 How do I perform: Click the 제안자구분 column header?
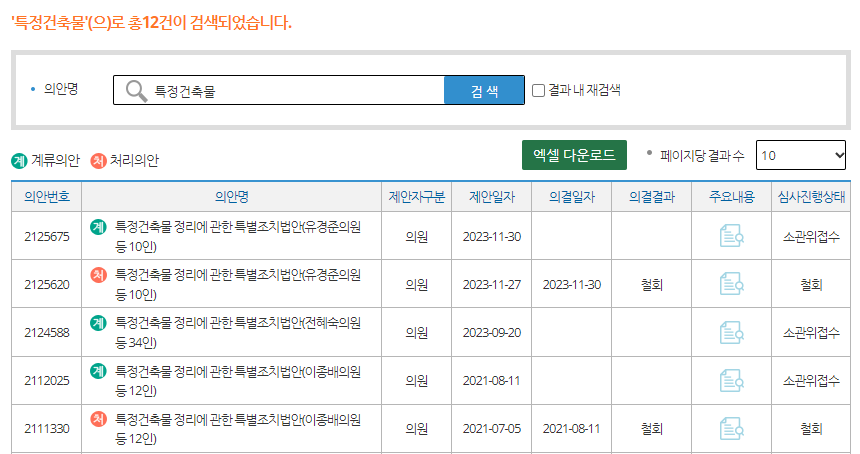417,196
